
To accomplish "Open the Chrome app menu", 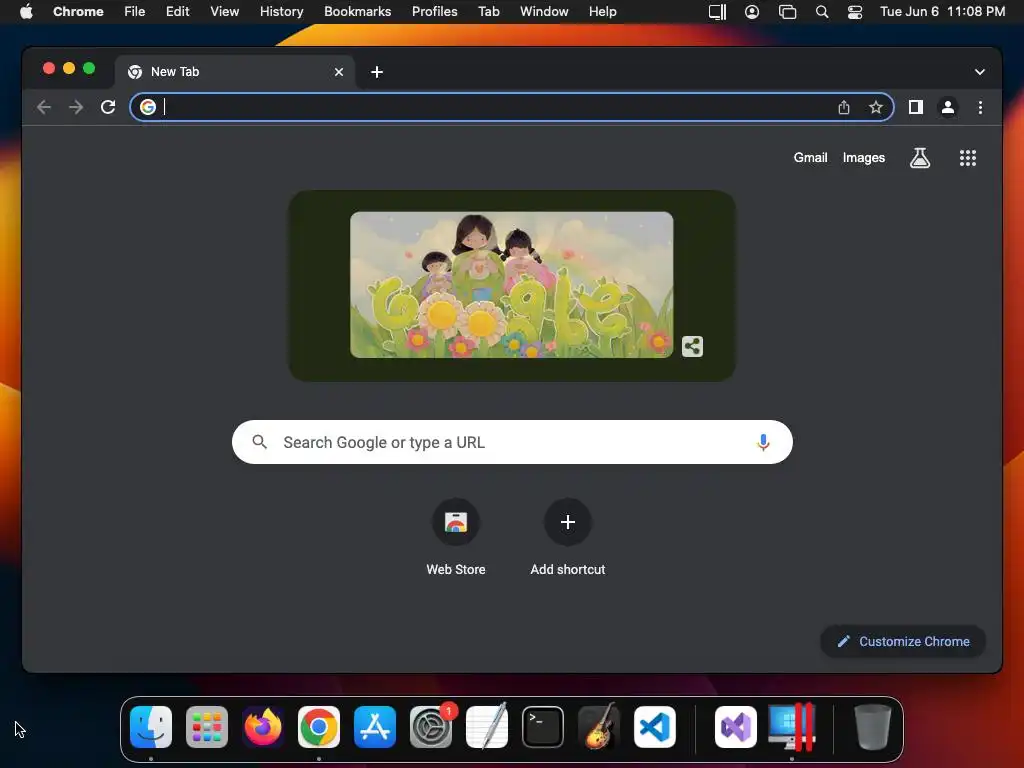I will pyautogui.click(x=78, y=12).
